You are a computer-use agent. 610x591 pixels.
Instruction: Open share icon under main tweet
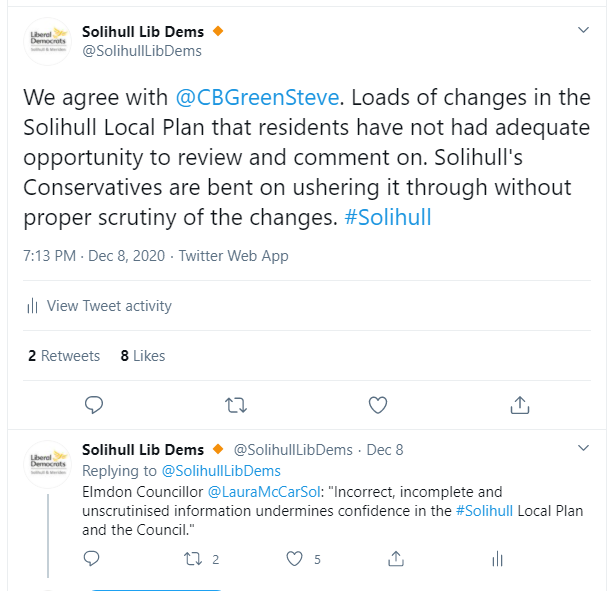520,405
